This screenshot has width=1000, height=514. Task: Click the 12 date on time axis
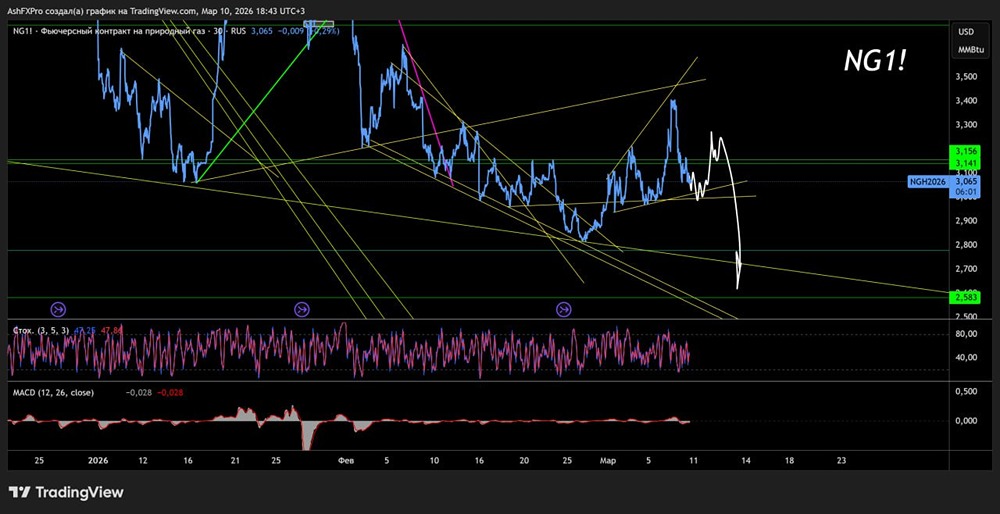coord(142,460)
